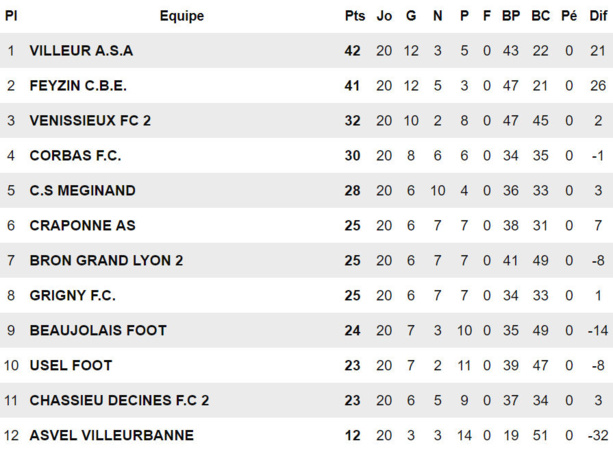Image resolution: width=613 pixels, height=454 pixels.
Task: Select VENISSIEUX FC 2 in the standings
Action: (90, 121)
